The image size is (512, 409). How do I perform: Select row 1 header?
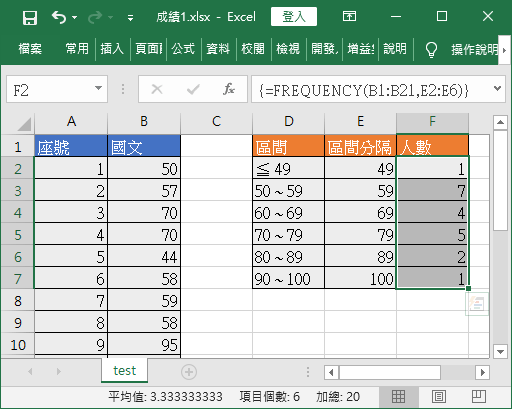[x=17, y=147]
